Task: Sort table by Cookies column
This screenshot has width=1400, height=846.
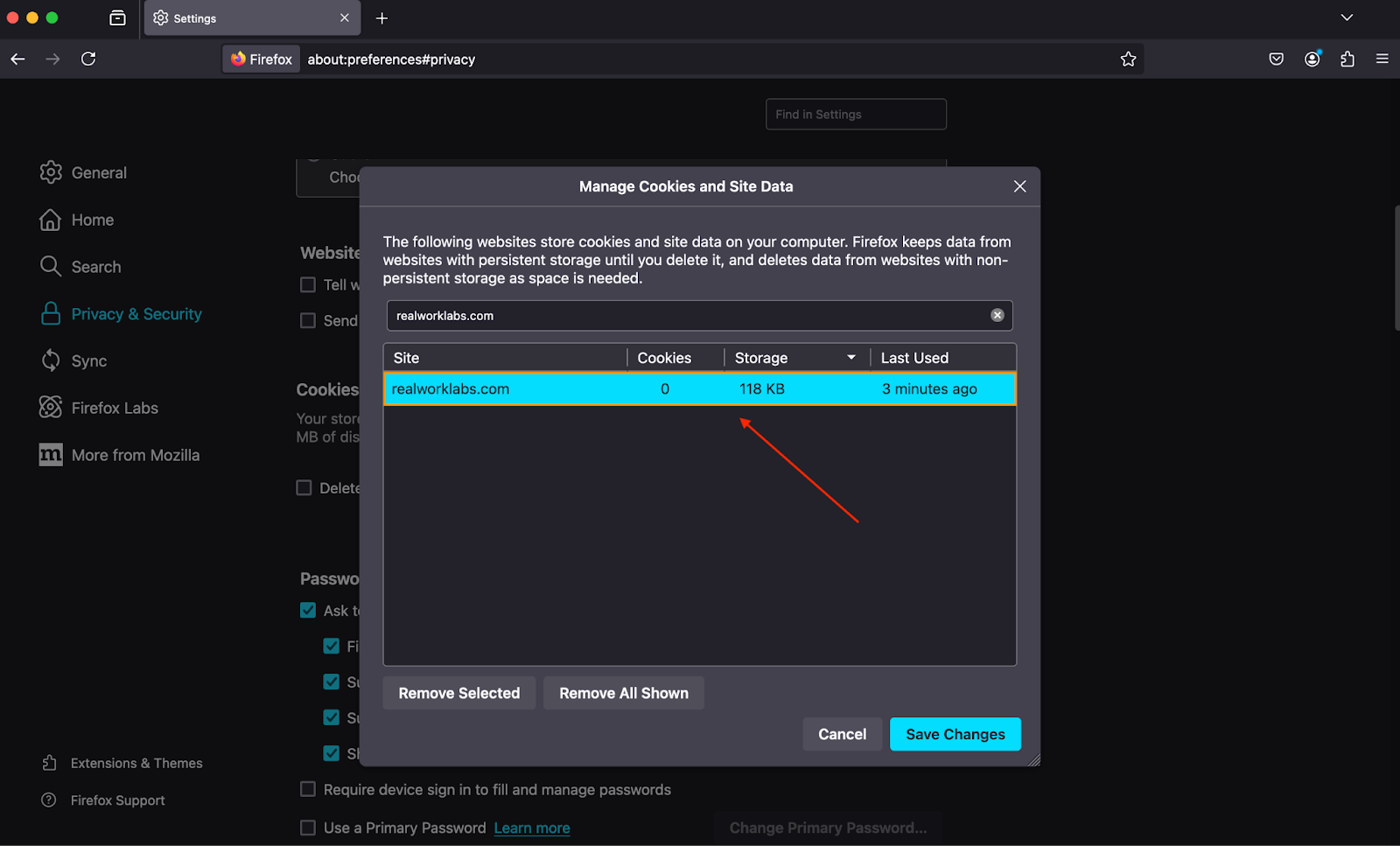Action: 675,358
